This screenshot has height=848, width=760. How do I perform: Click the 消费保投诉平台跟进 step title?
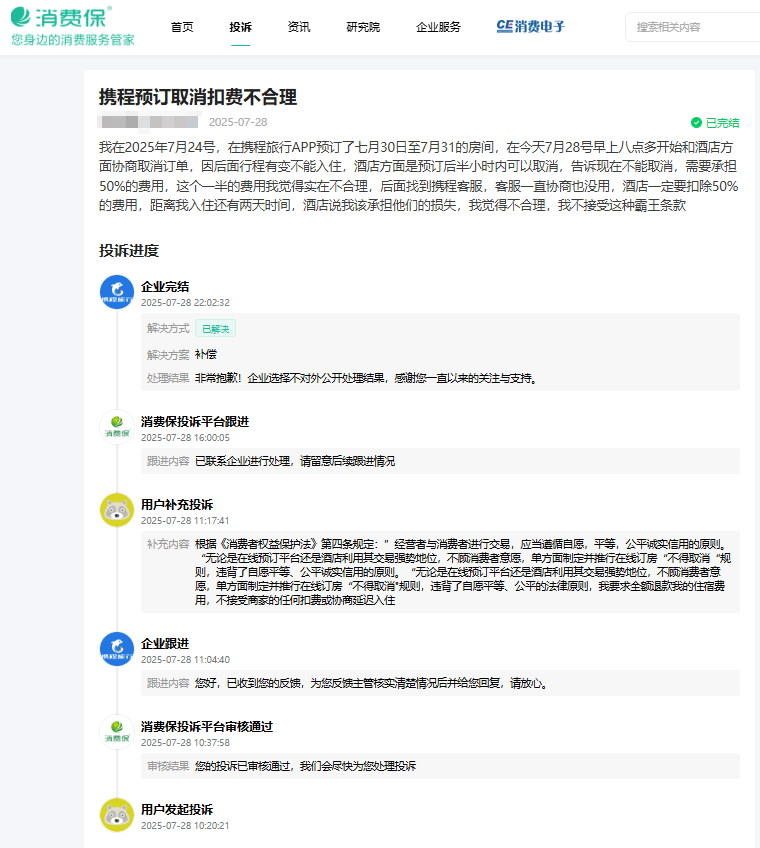pos(195,422)
